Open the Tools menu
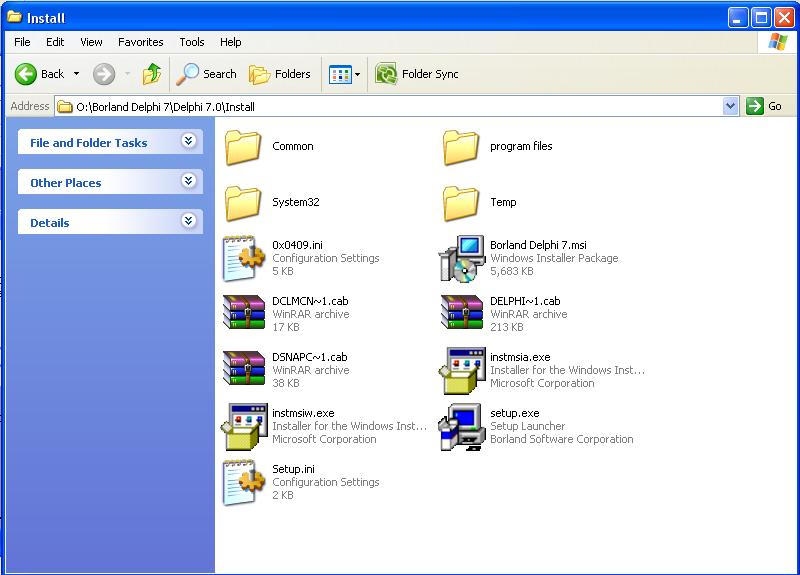The width and height of the screenshot is (800, 575). point(192,42)
